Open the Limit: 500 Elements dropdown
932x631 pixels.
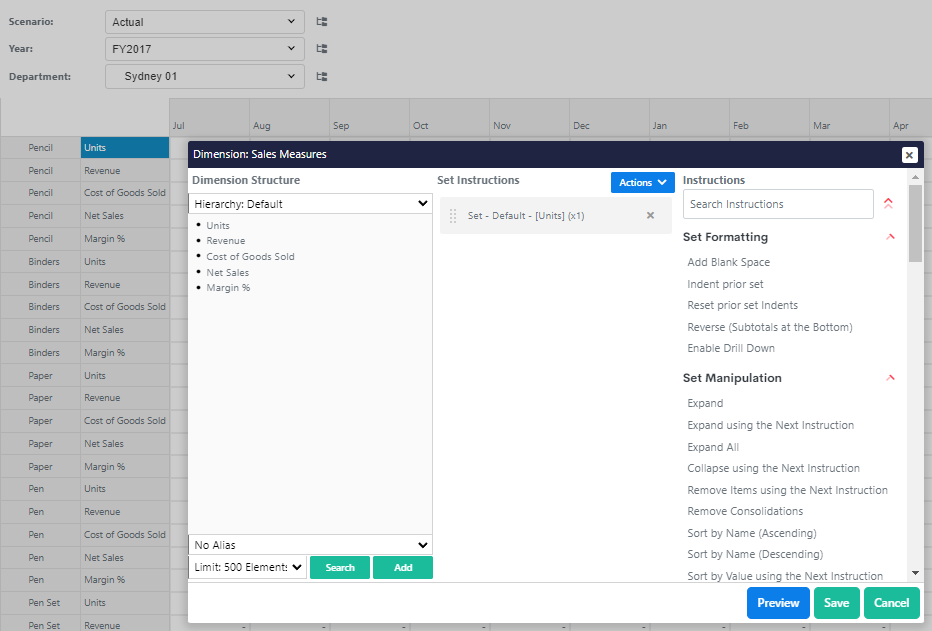[247, 567]
